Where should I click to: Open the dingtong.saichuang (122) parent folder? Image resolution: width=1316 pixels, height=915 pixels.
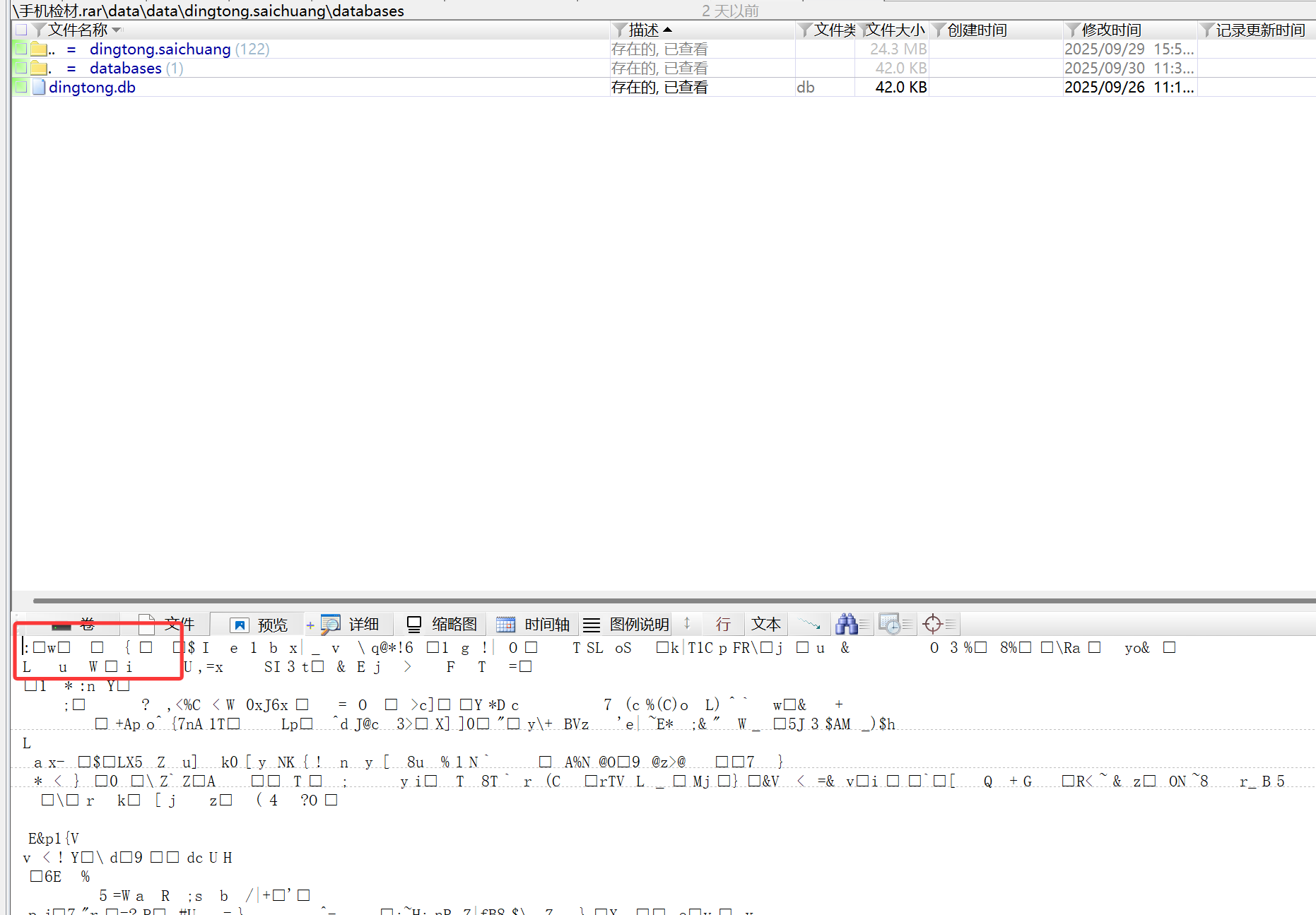pyautogui.click(x=180, y=49)
